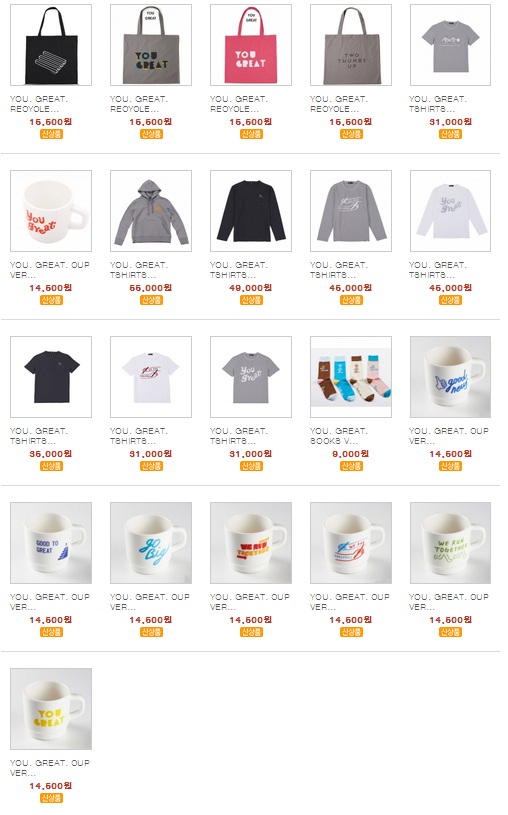Viewport: 508px width, 815px height.
Task: Click the red You Great mug thumbnail
Action: [51, 211]
